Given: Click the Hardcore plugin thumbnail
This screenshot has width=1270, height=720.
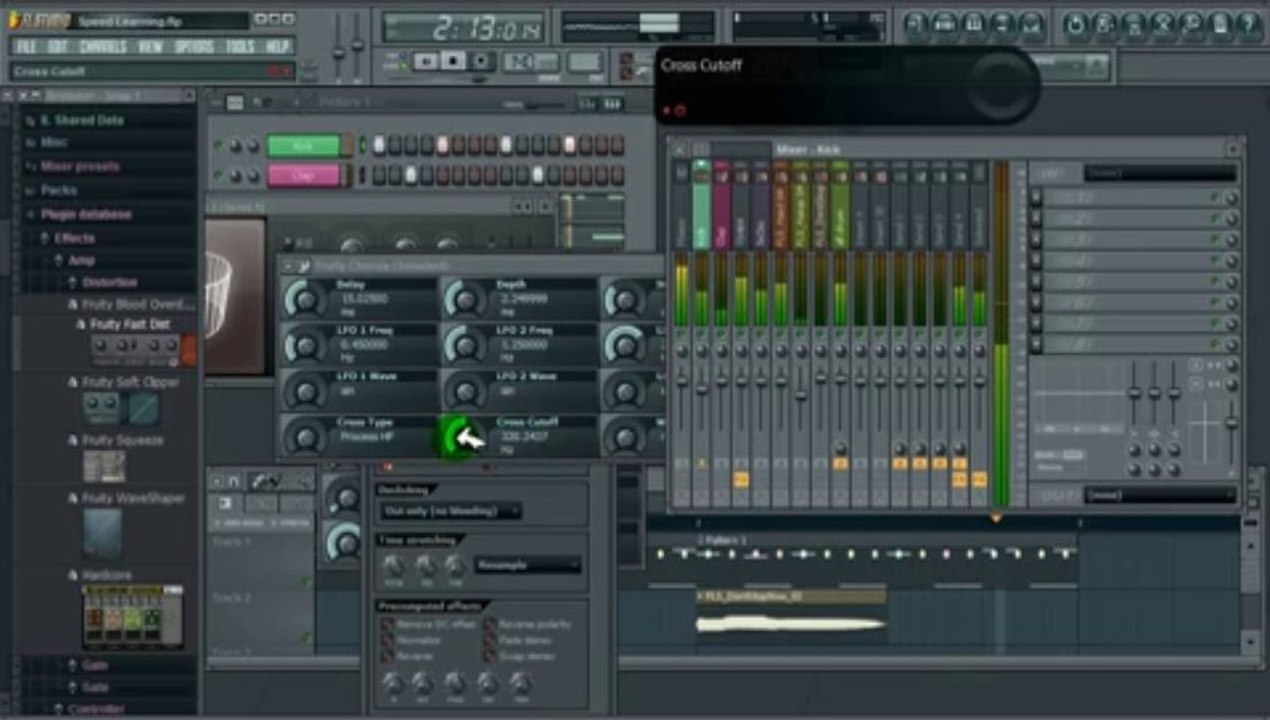Looking at the screenshot, I should [133, 617].
